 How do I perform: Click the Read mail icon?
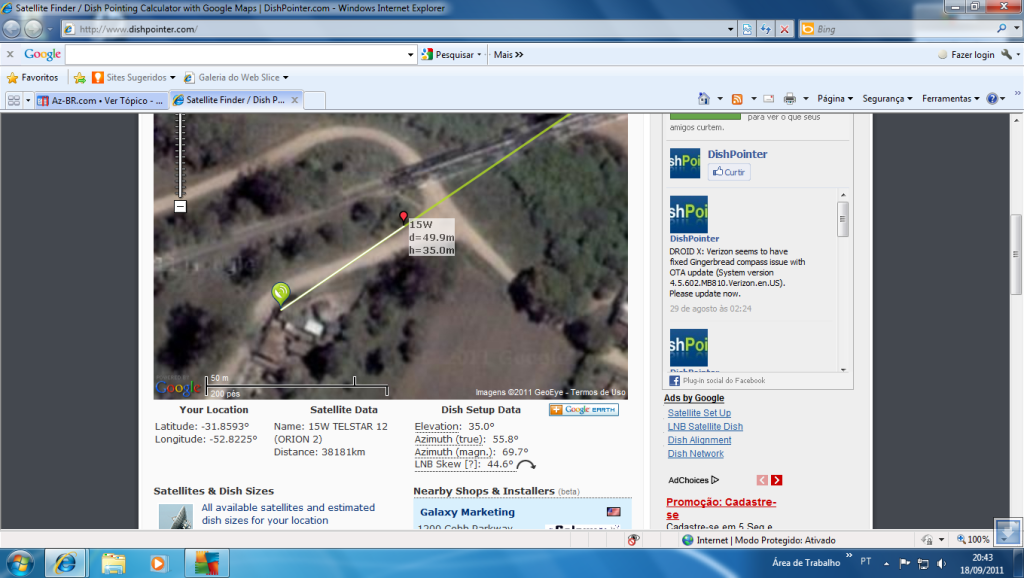(769, 99)
